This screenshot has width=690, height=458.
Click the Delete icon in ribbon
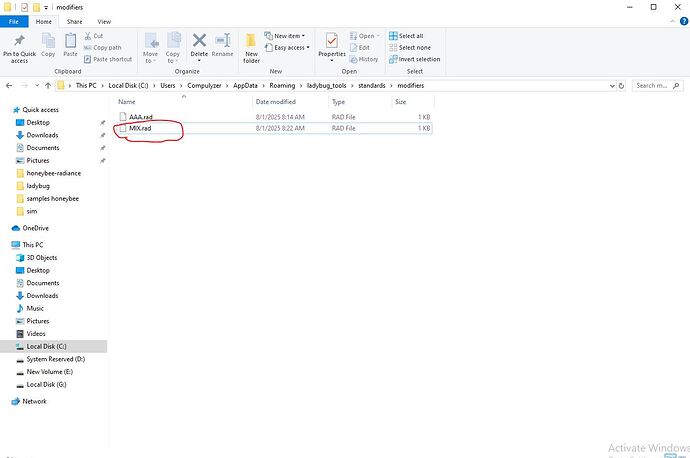199,42
